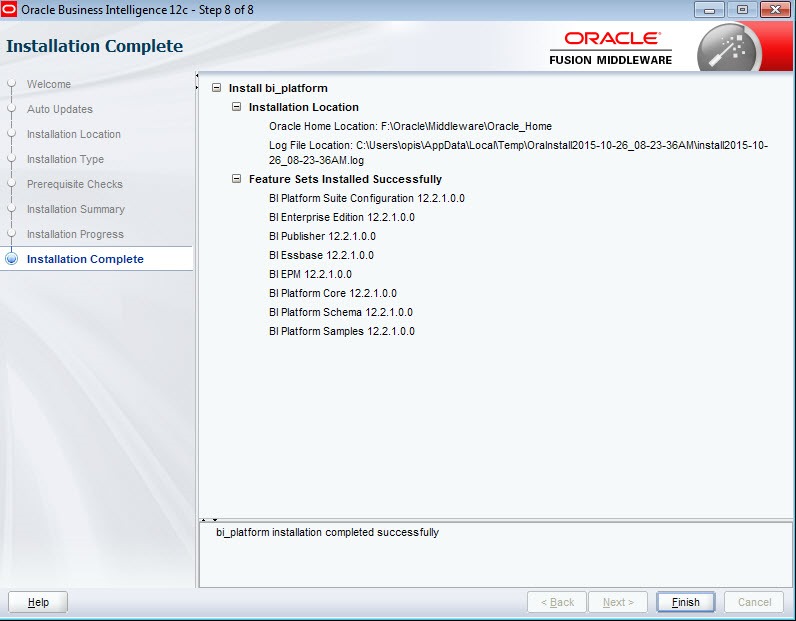
Task: Click the greyed-out Back button
Action: pyautogui.click(x=557, y=602)
